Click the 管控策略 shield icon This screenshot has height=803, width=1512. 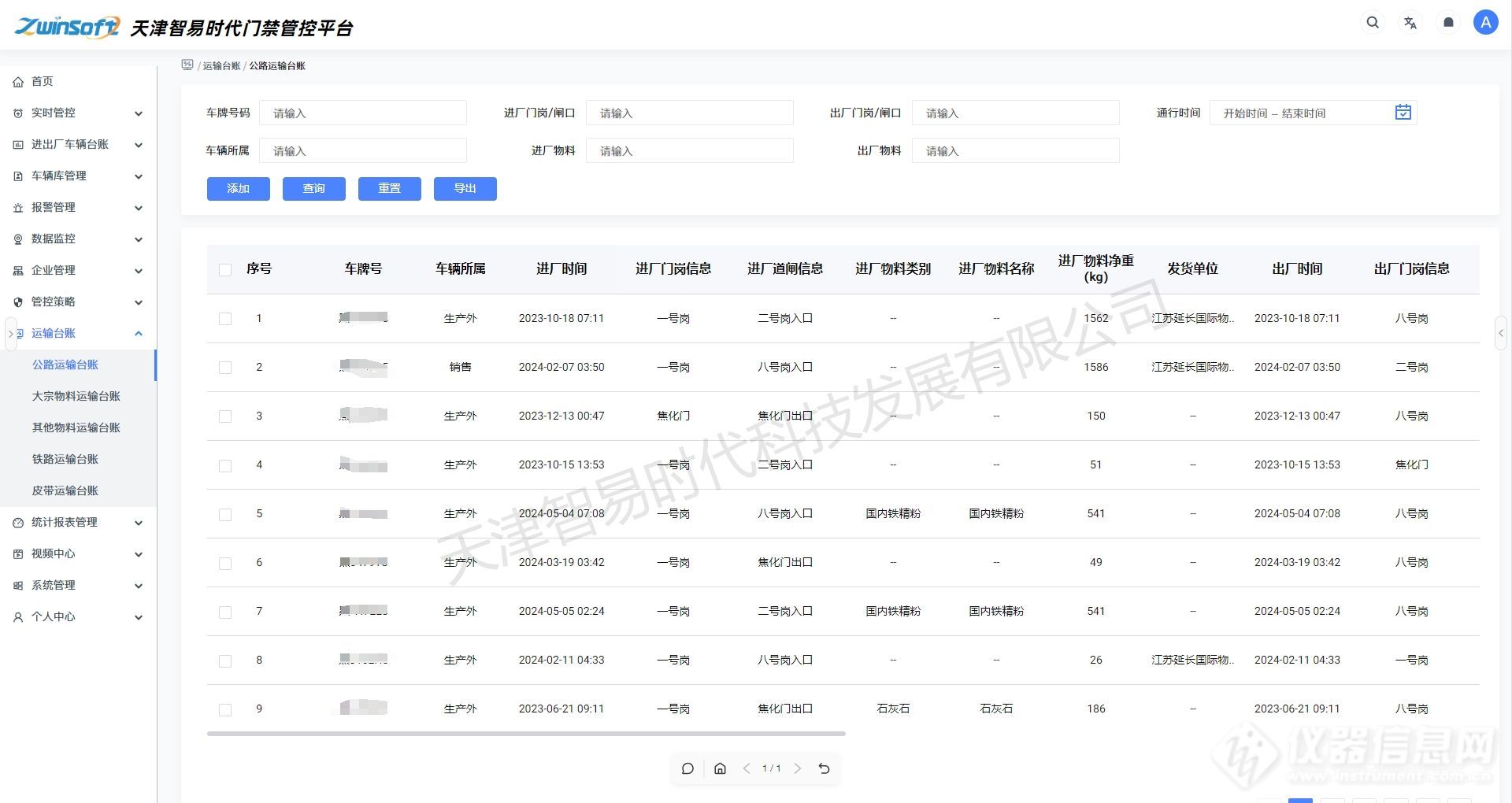[x=18, y=302]
